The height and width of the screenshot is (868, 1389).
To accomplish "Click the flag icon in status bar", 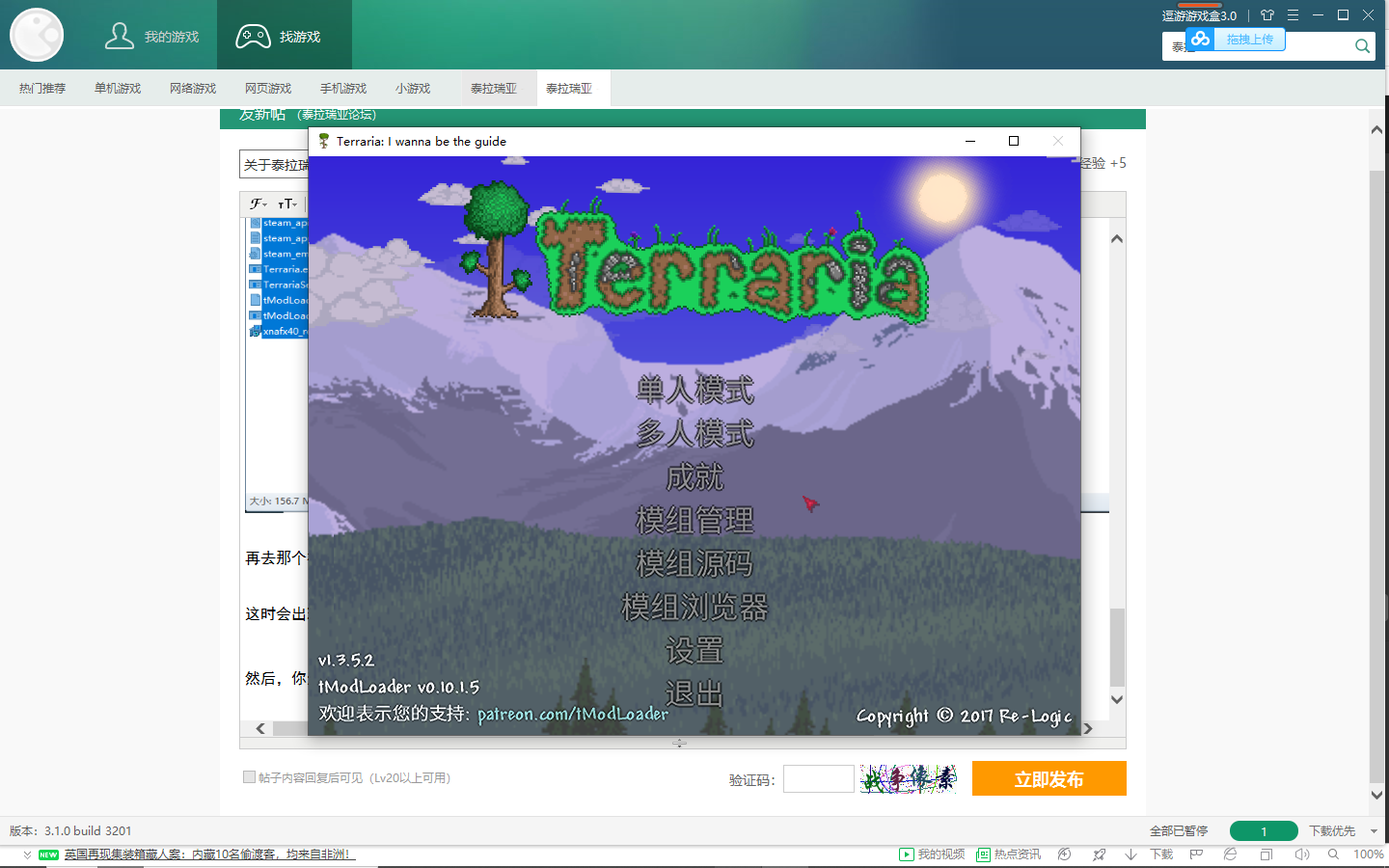I will (1196, 854).
